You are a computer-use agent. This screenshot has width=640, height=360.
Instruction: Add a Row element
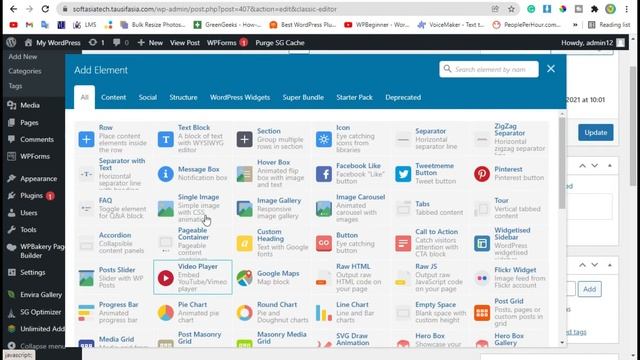(x=113, y=139)
